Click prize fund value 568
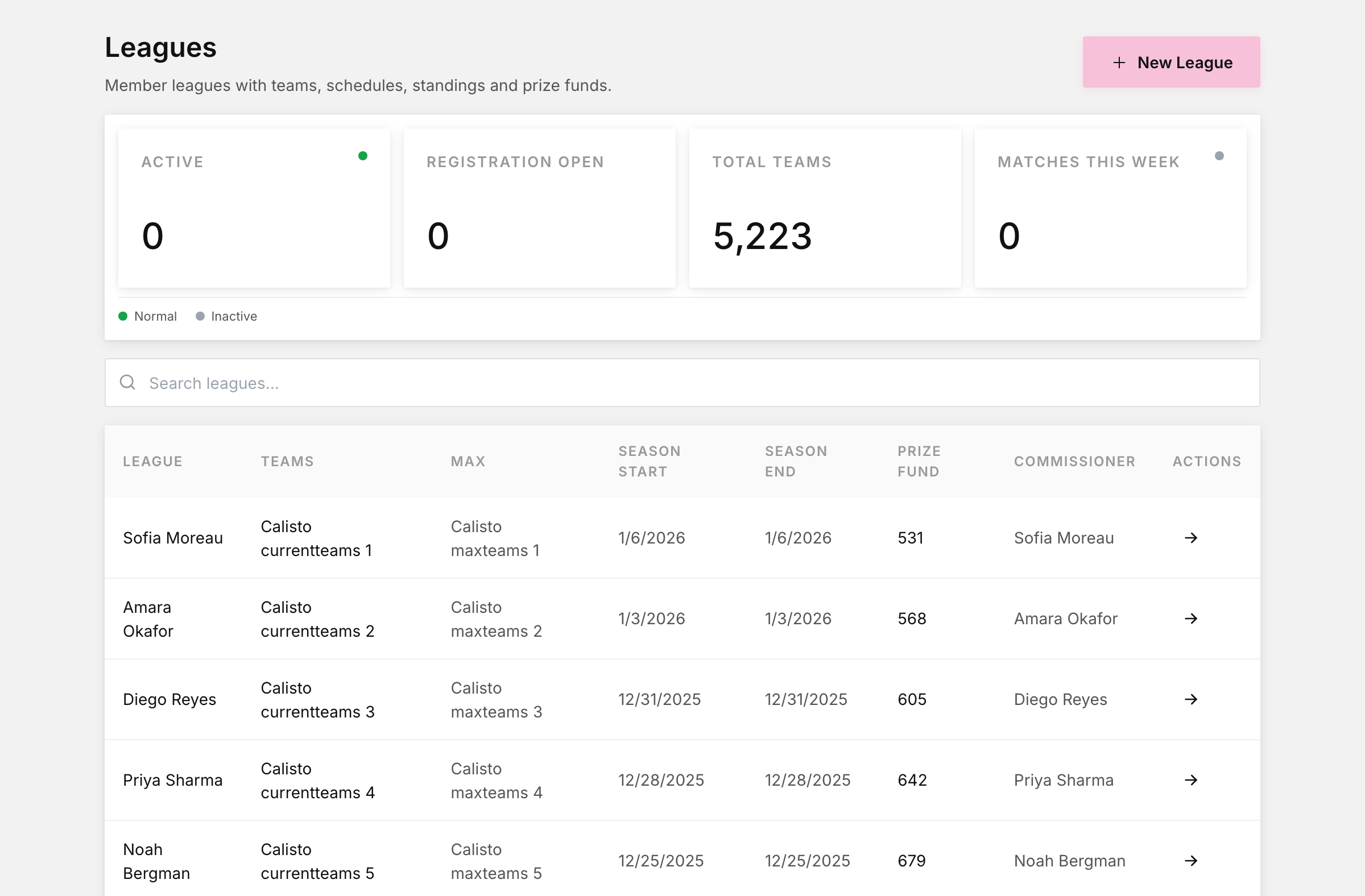The width and height of the screenshot is (1365, 896). (912, 619)
